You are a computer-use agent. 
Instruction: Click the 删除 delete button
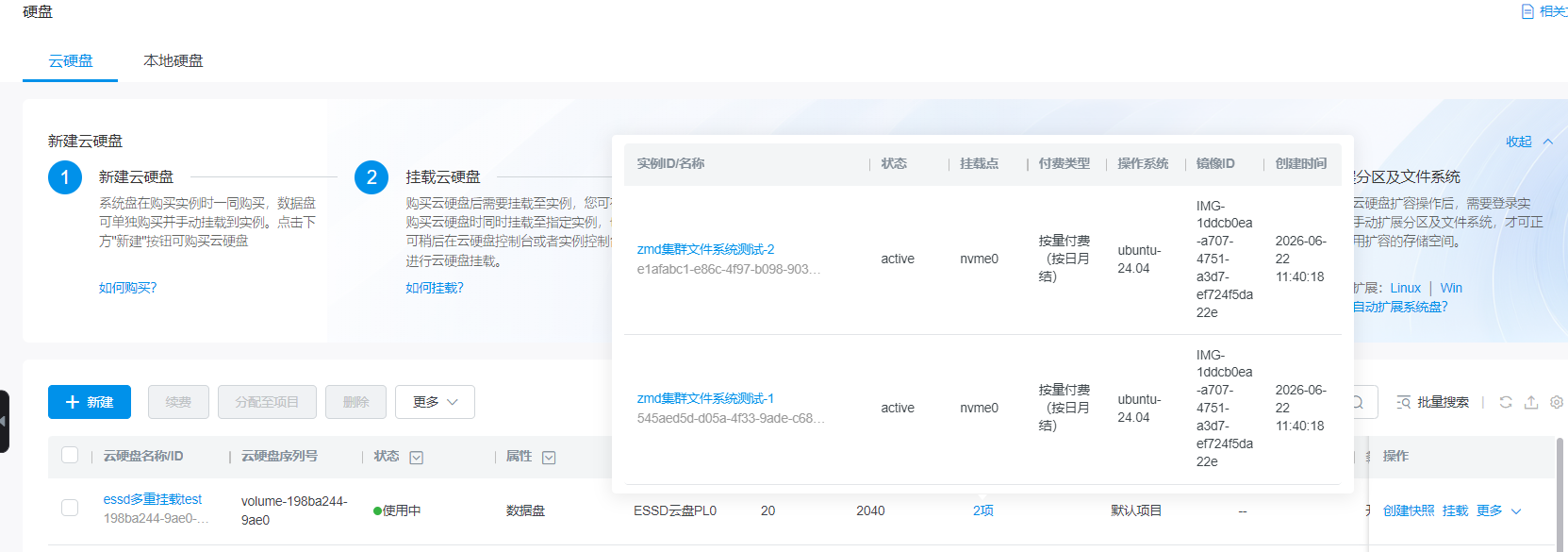(x=355, y=402)
